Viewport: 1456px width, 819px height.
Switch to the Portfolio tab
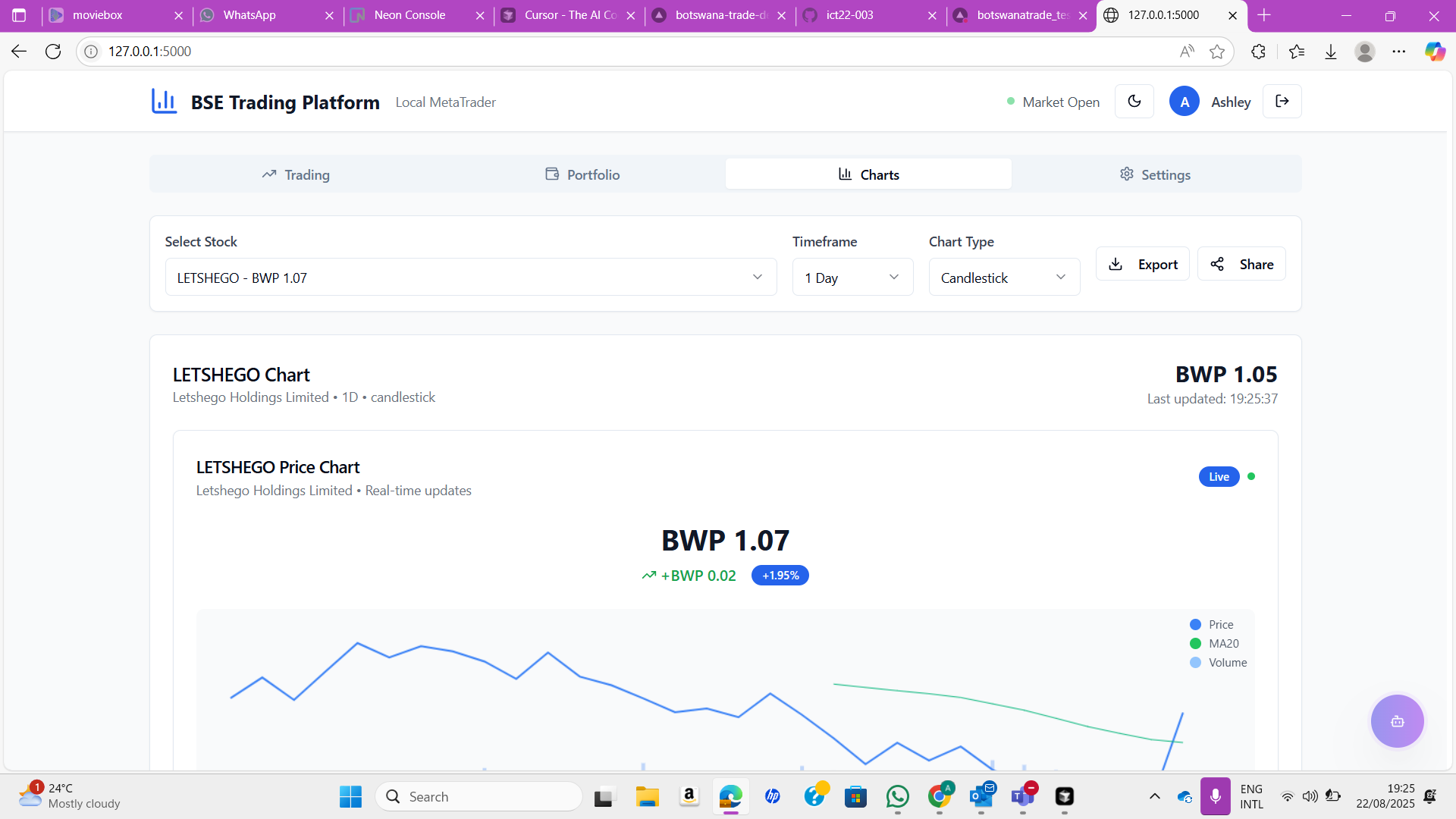[x=582, y=174]
